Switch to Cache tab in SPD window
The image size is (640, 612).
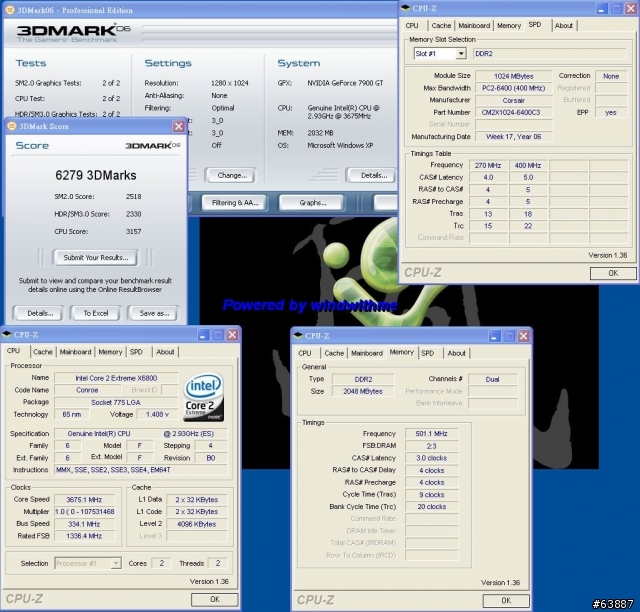tap(441, 26)
